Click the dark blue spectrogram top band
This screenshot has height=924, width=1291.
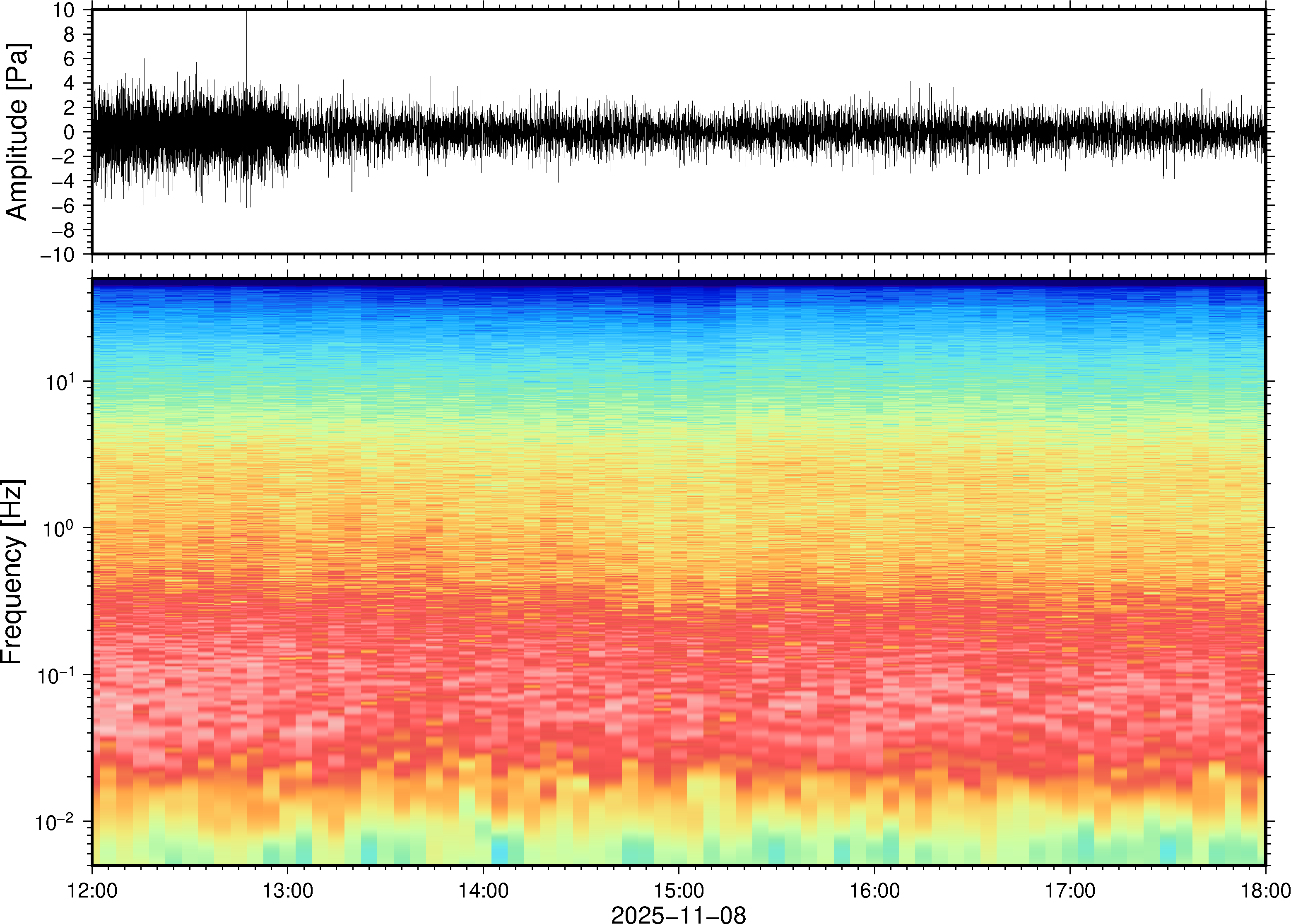pos(678,283)
